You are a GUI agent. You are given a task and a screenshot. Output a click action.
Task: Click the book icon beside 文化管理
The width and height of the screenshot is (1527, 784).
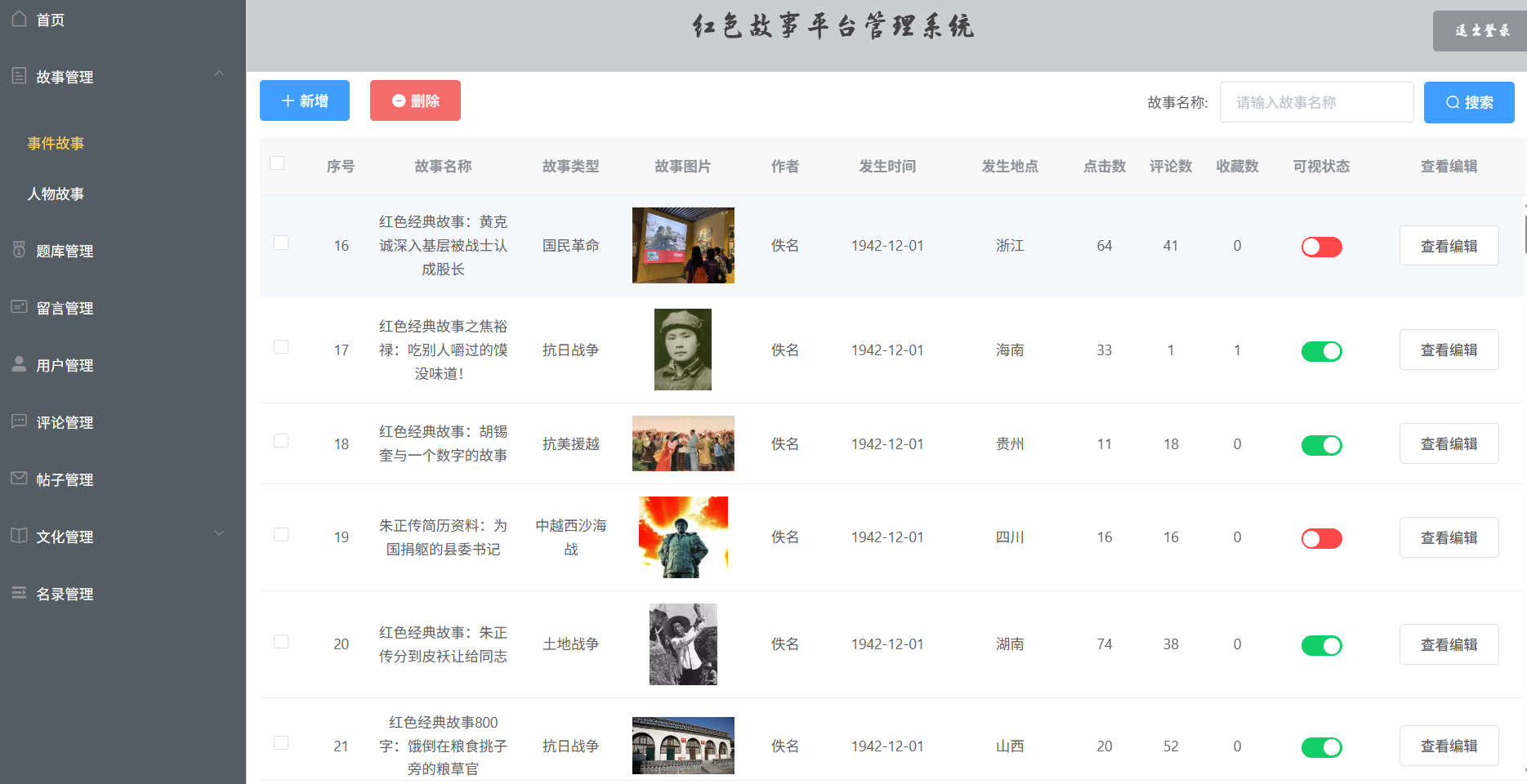click(x=19, y=536)
